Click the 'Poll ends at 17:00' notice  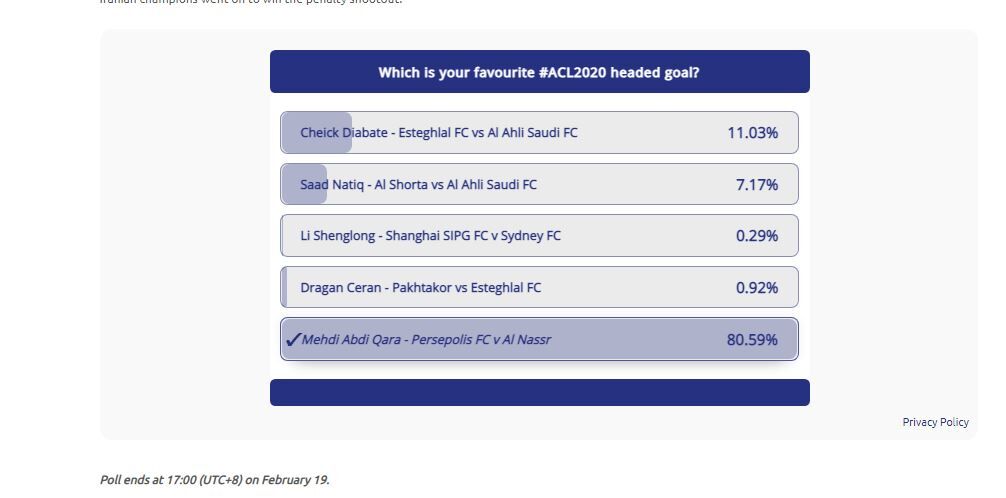click(214, 480)
